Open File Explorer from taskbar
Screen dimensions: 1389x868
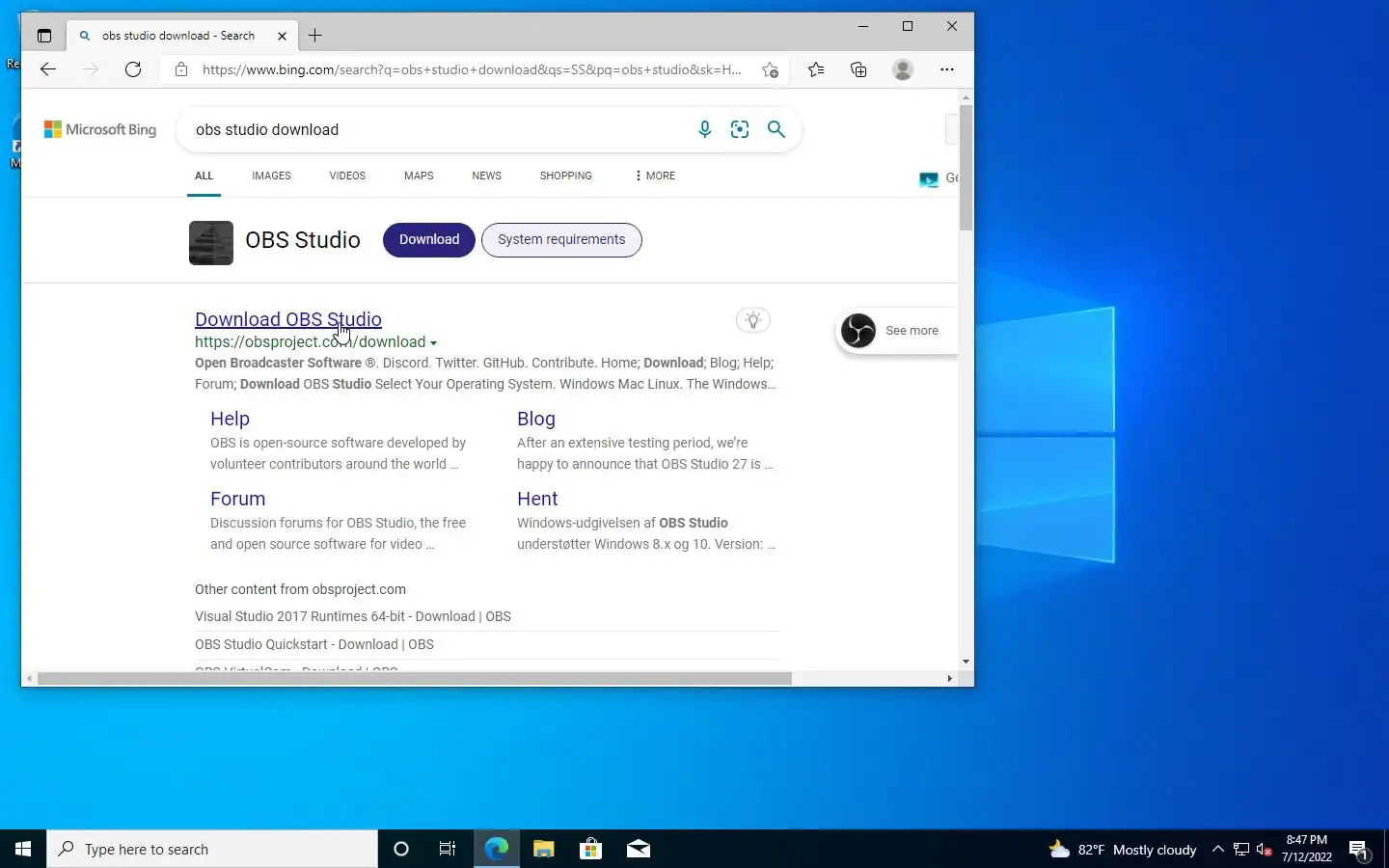[543, 849]
